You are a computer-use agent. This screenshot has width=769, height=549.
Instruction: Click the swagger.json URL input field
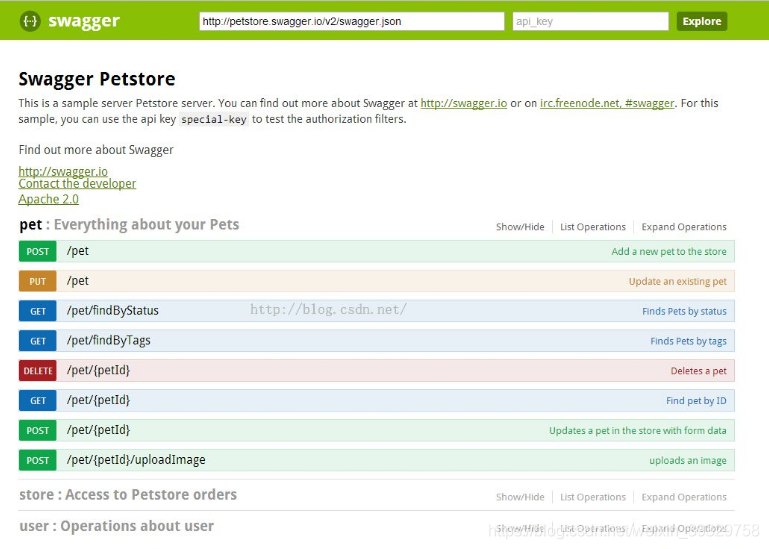(352, 21)
